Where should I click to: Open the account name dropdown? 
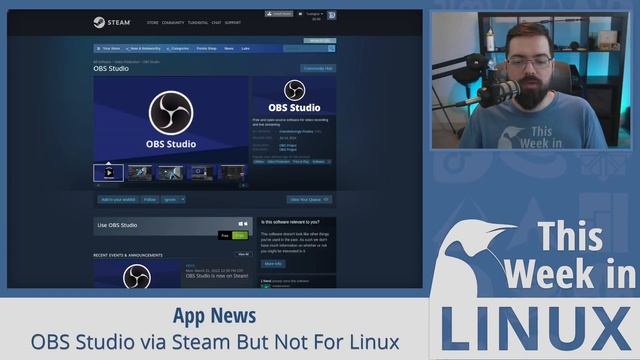(314, 14)
